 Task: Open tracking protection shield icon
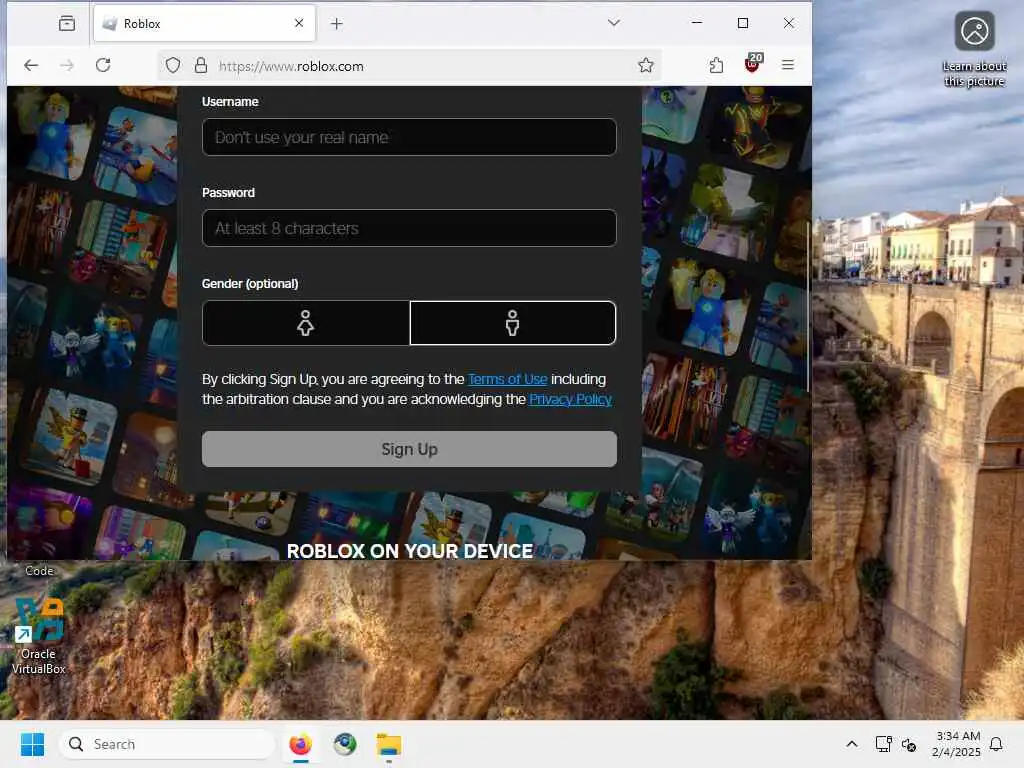(x=172, y=65)
